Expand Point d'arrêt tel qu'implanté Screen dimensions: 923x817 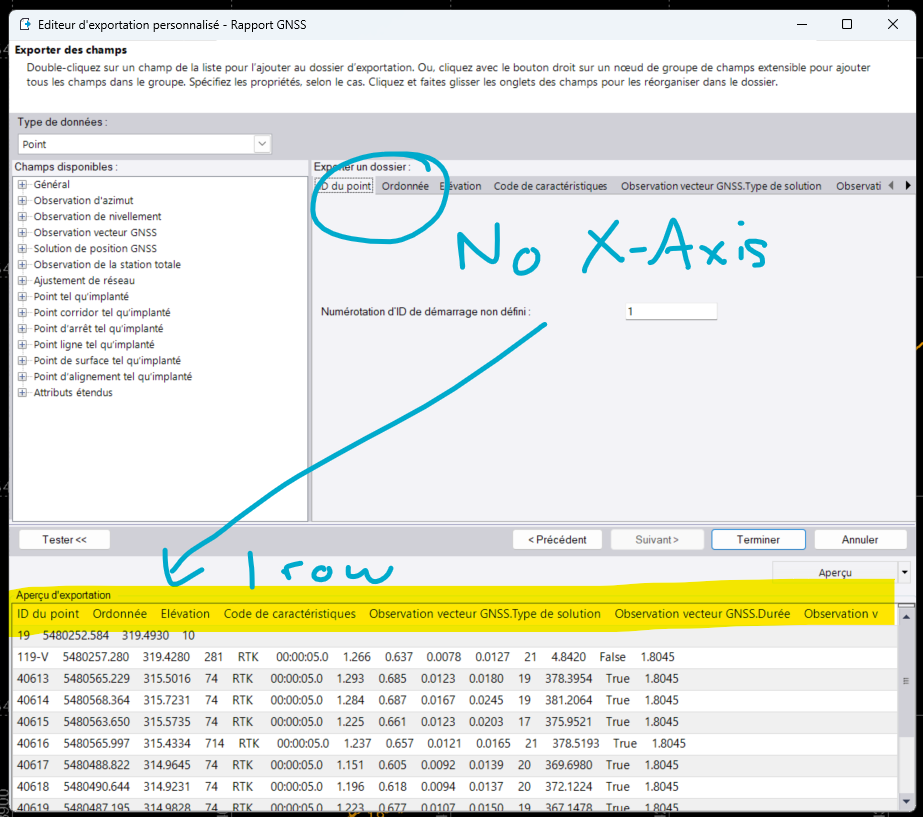tap(22, 328)
